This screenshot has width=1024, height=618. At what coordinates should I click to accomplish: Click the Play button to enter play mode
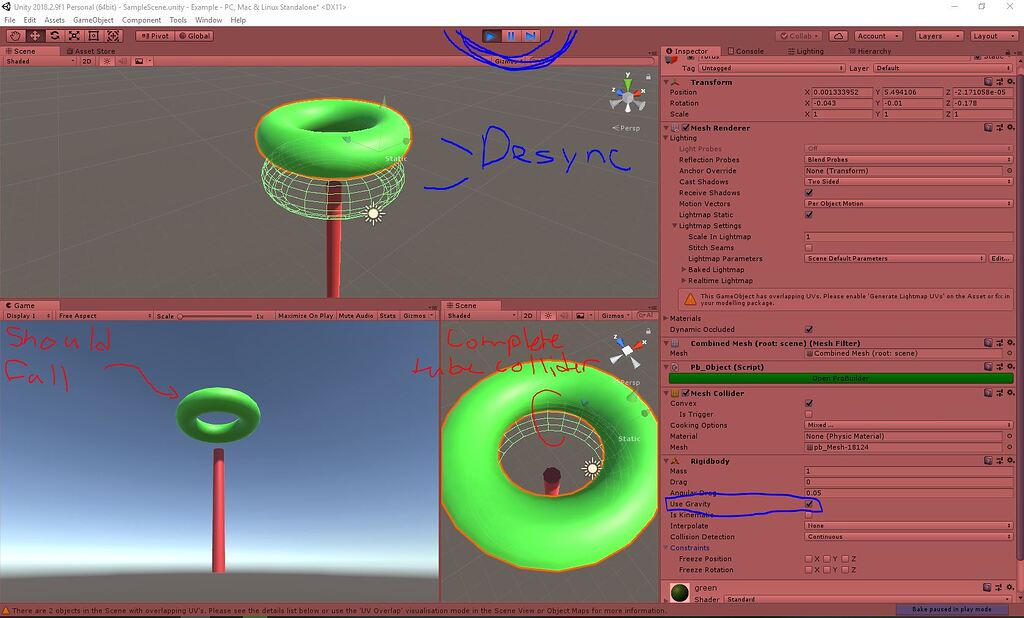pyautogui.click(x=489, y=35)
